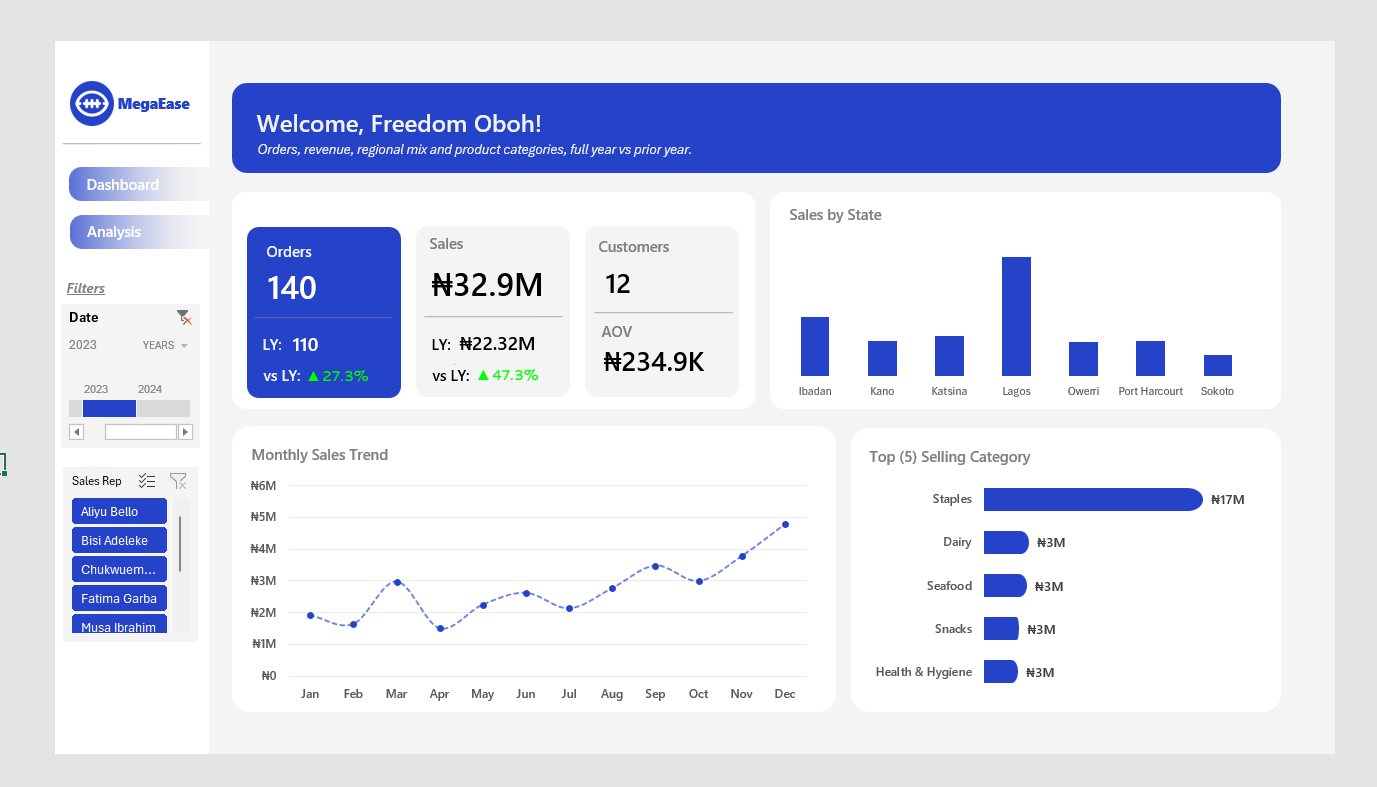Click the timeline scroll right arrow
The image size is (1377, 787).
185,432
